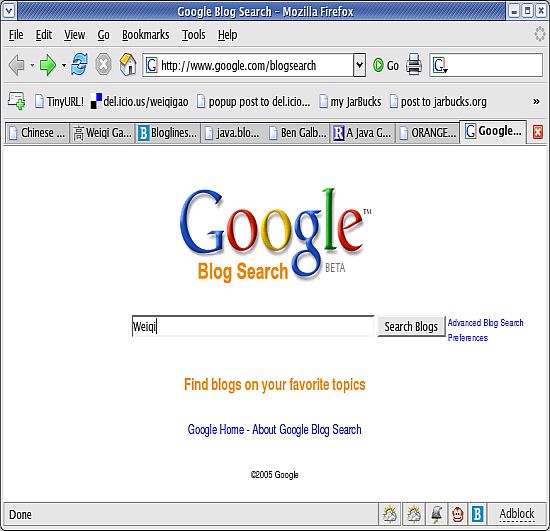Follow the Google Home link
550x531 pixels.
216,429
